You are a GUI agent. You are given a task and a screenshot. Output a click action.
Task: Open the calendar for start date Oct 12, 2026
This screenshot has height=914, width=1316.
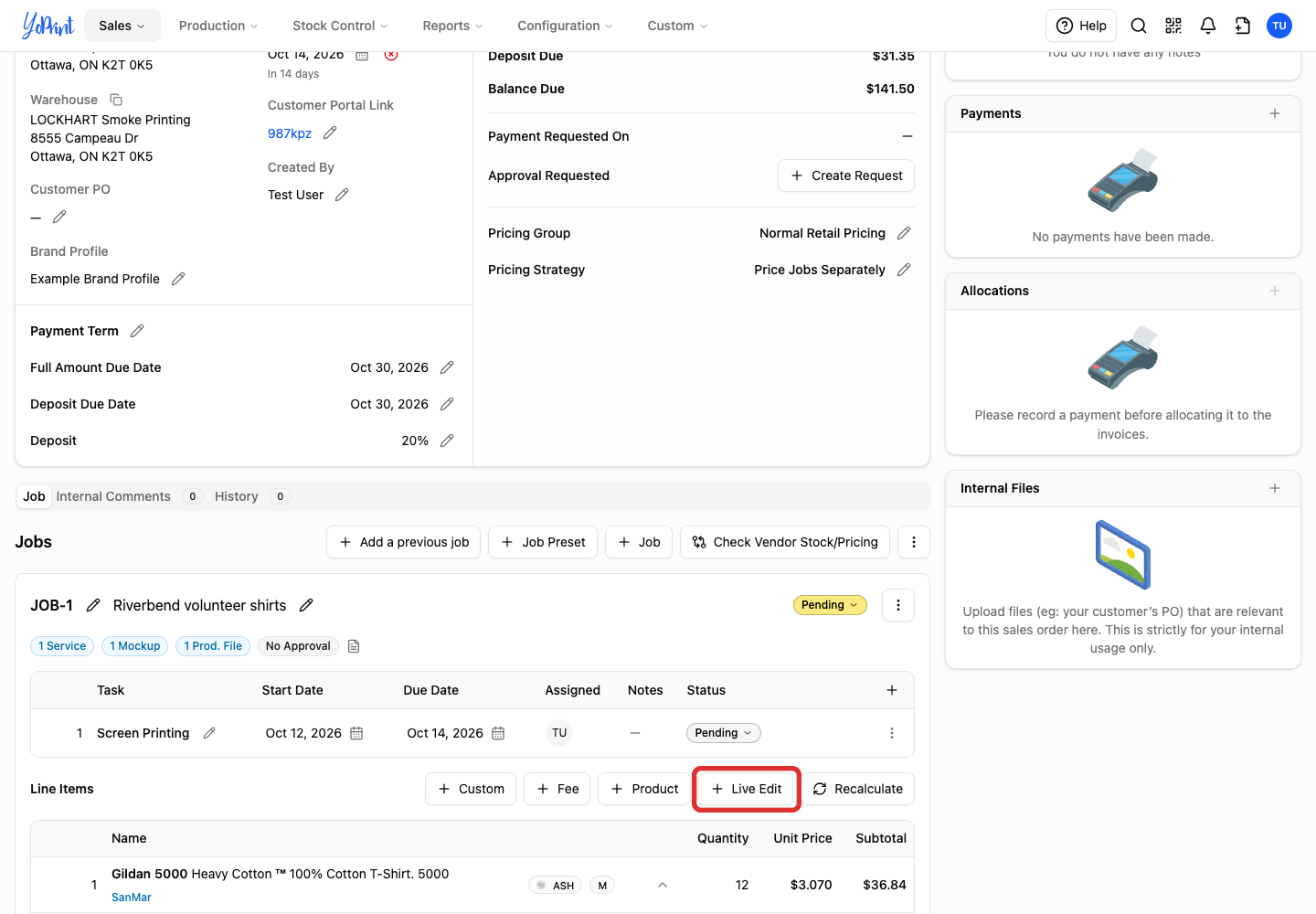click(x=356, y=733)
